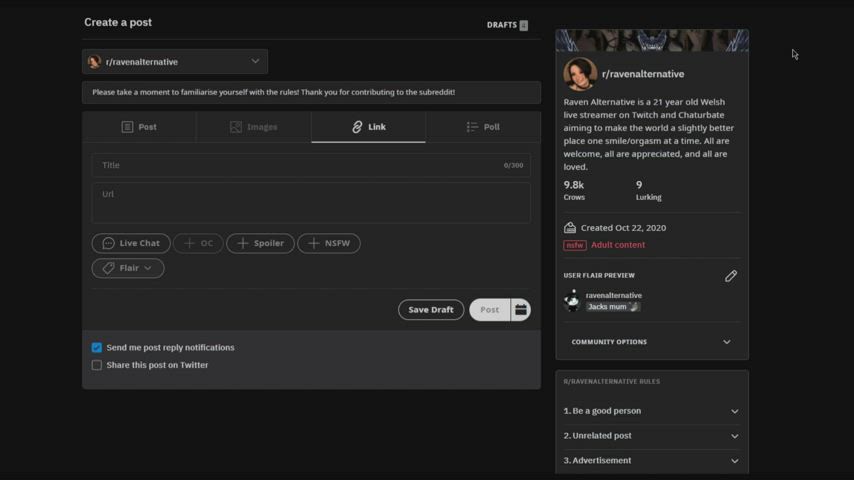Expand rule 3 Advertisement
Viewport: 854px width, 480px height.
click(652, 460)
